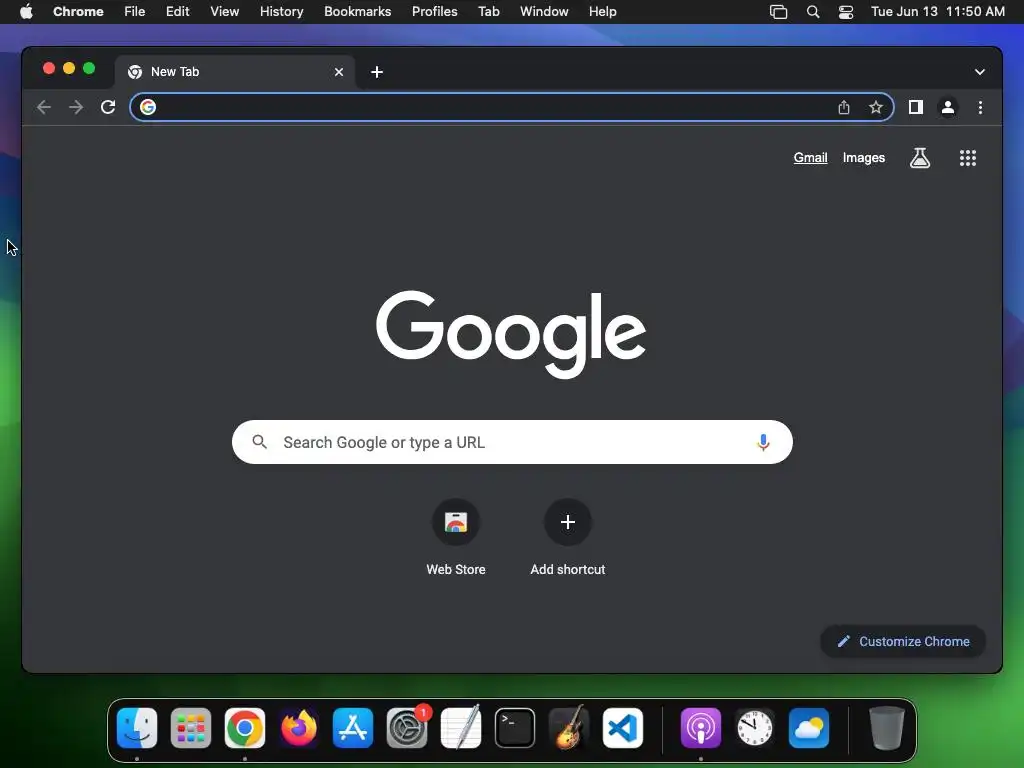Open Clock app from the dock
Image resolution: width=1024 pixels, height=768 pixels.
[755, 728]
